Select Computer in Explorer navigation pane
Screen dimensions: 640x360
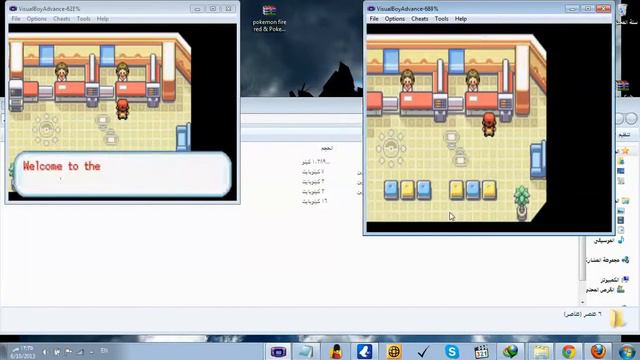[x=615, y=280]
